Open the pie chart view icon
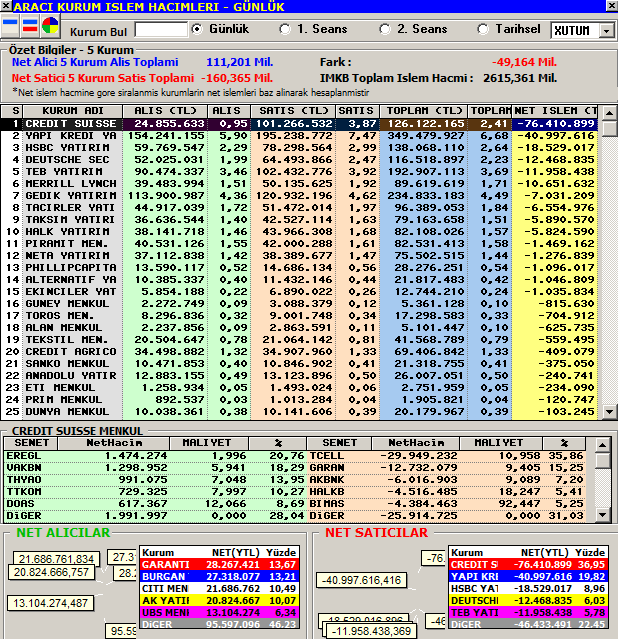The width and height of the screenshot is (618, 639). click(x=50, y=26)
